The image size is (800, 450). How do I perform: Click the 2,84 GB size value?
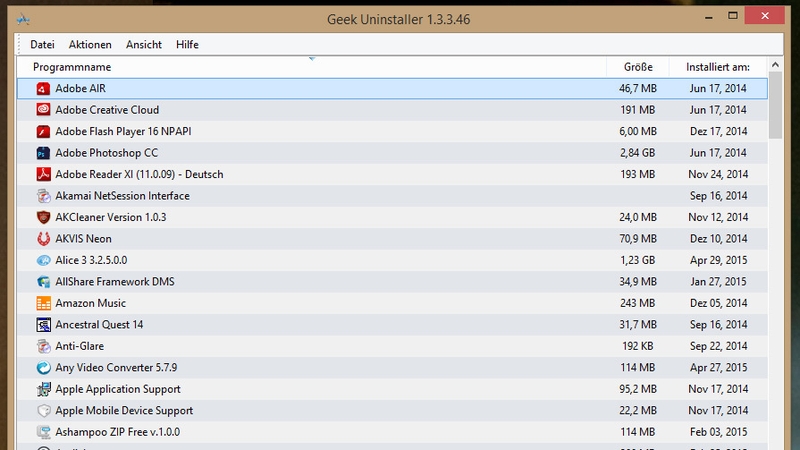coord(638,153)
